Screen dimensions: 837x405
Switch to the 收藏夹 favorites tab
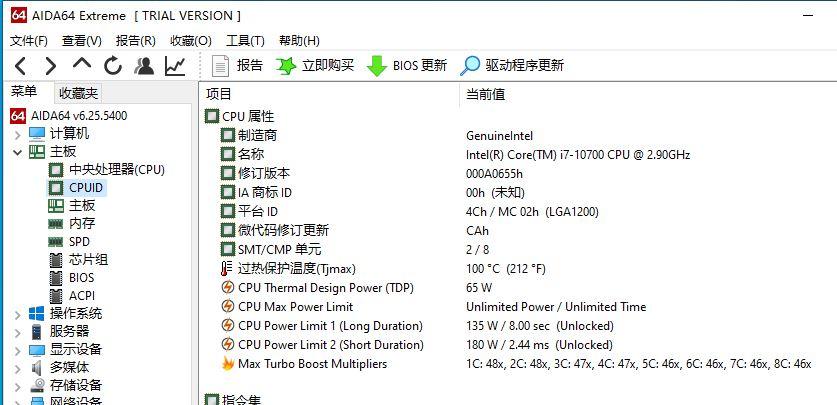[x=78, y=93]
